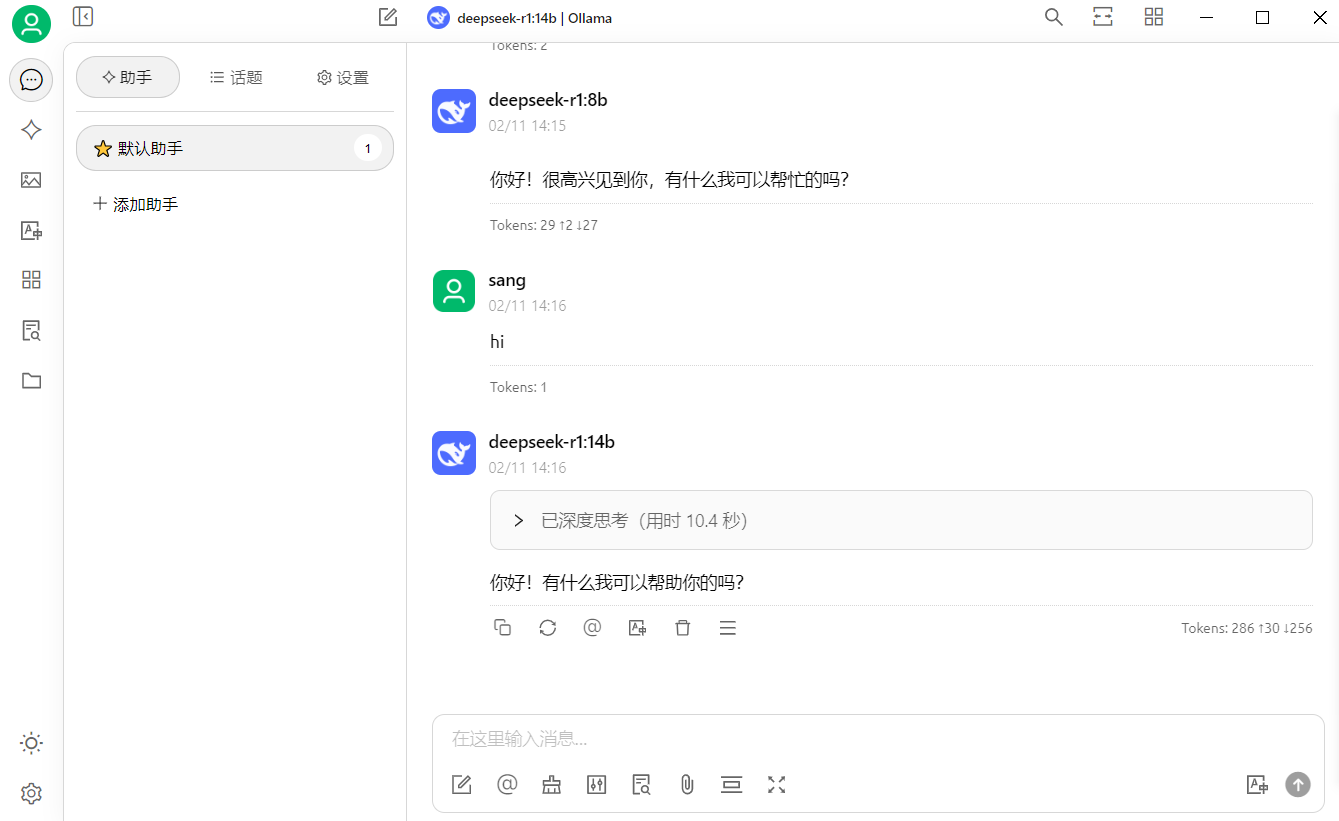Open chat parameter sliders icon in input bar
The image size is (1339, 821).
click(x=597, y=785)
